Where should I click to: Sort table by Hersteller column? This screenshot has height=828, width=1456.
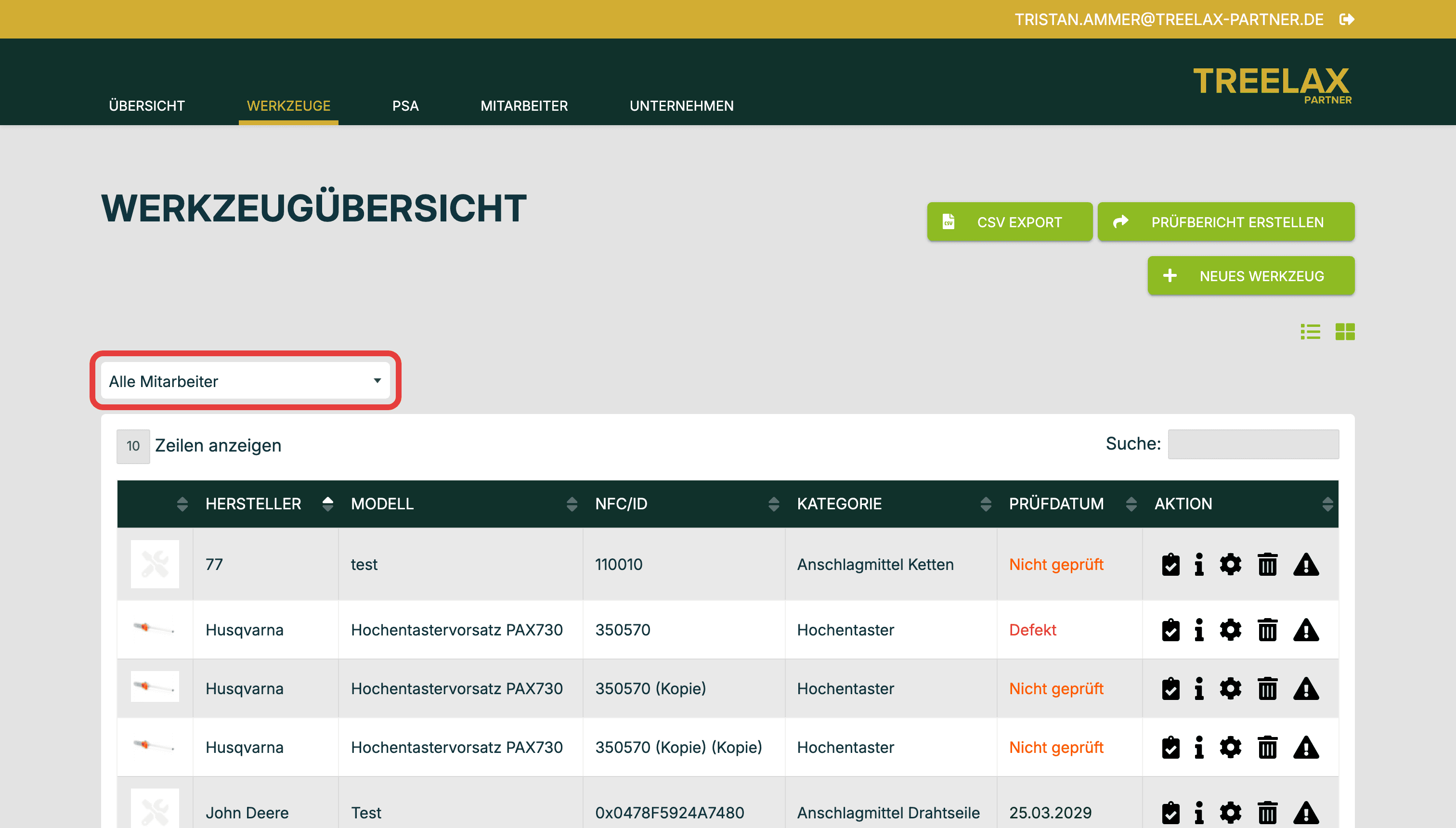[266, 504]
